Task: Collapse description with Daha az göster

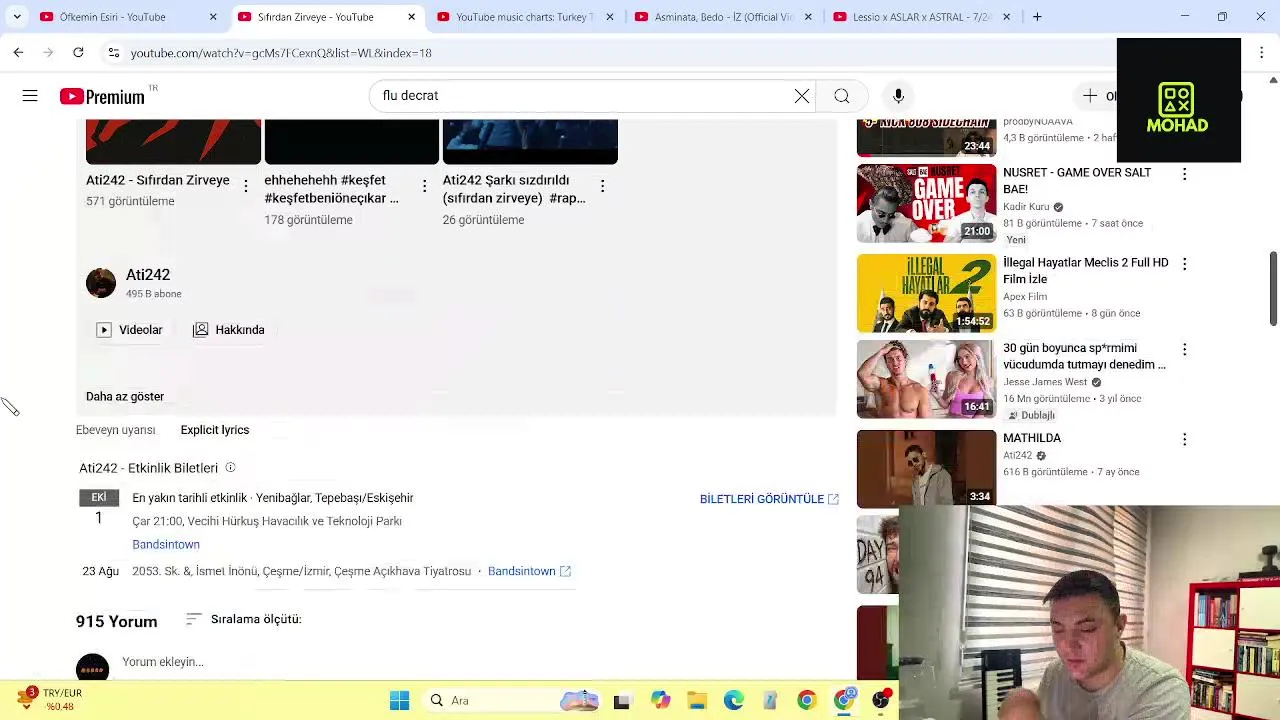Action: [125, 397]
